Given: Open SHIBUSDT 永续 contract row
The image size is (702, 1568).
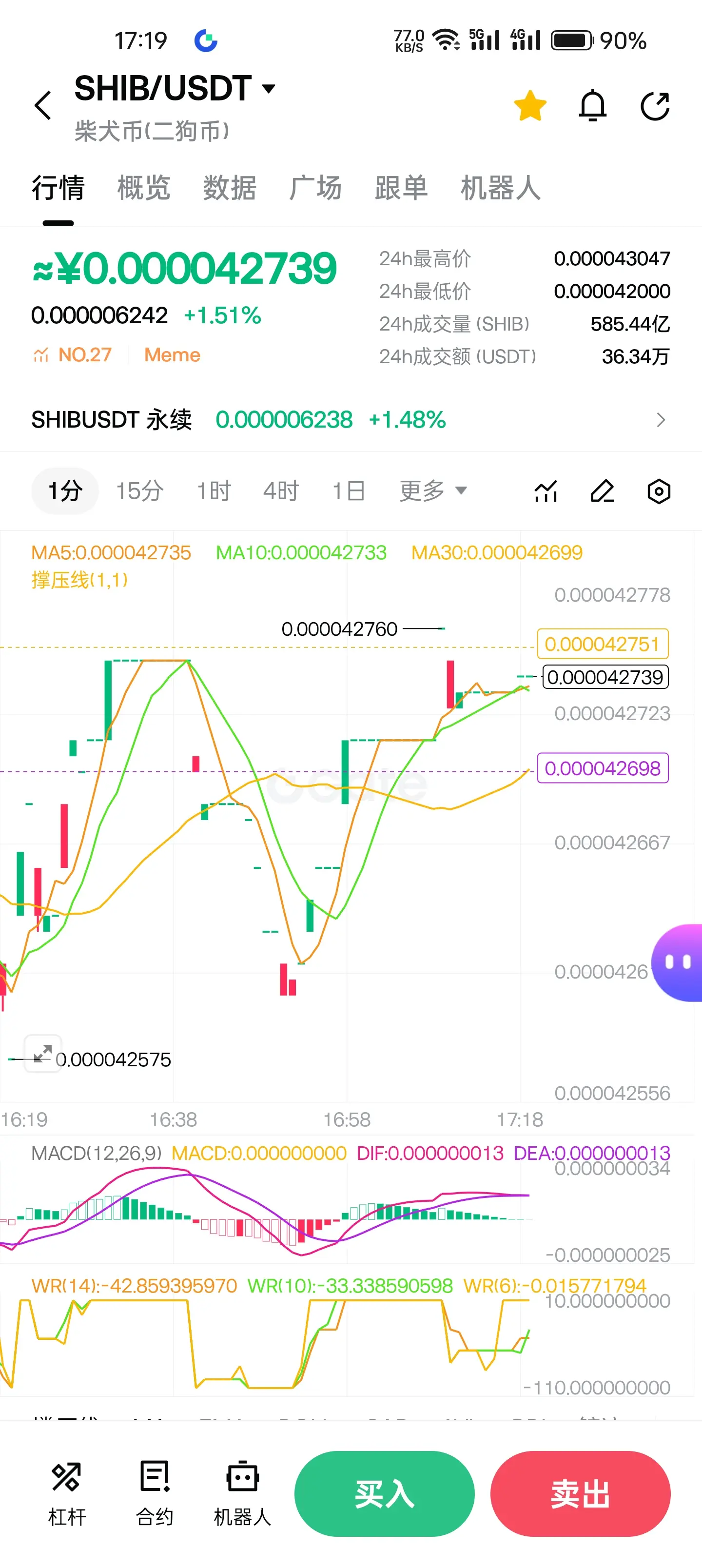Looking at the screenshot, I should tap(351, 420).
